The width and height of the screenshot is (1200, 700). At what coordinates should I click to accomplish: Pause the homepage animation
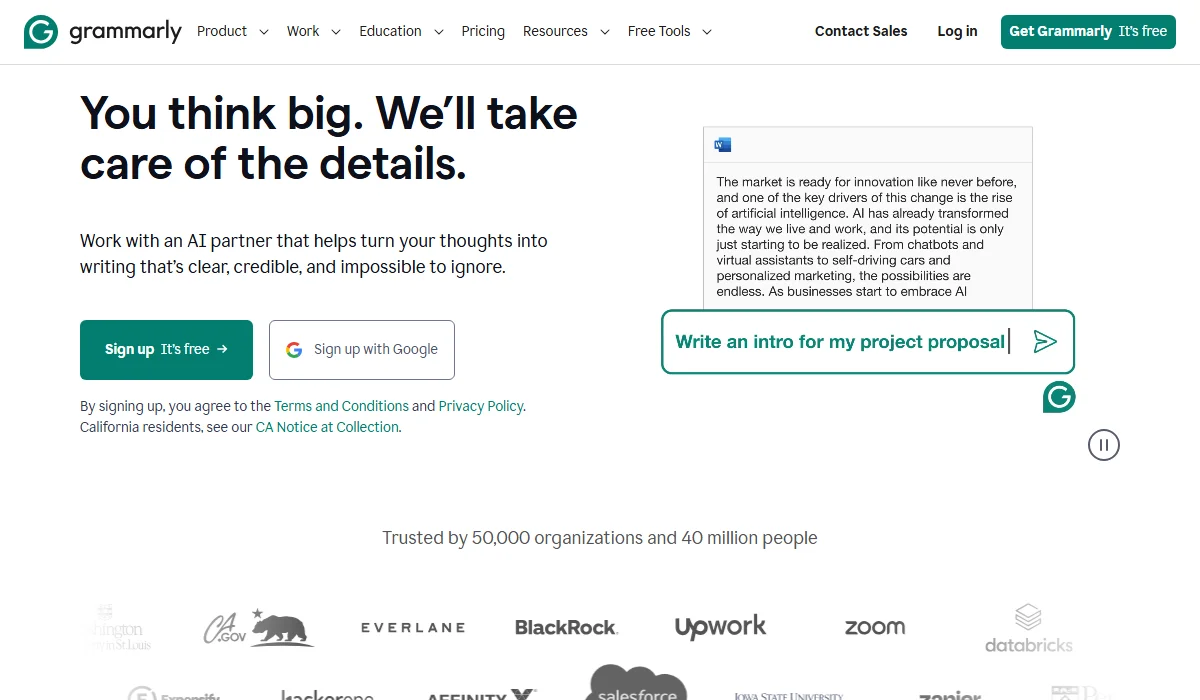pyautogui.click(x=1103, y=445)
